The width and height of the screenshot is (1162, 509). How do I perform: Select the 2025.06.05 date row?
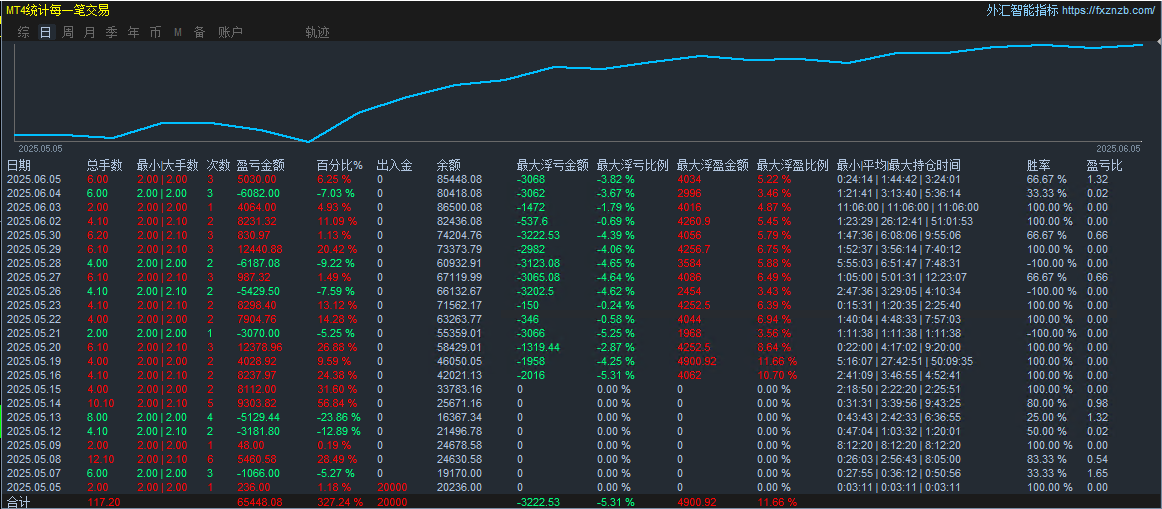point(34,179)
